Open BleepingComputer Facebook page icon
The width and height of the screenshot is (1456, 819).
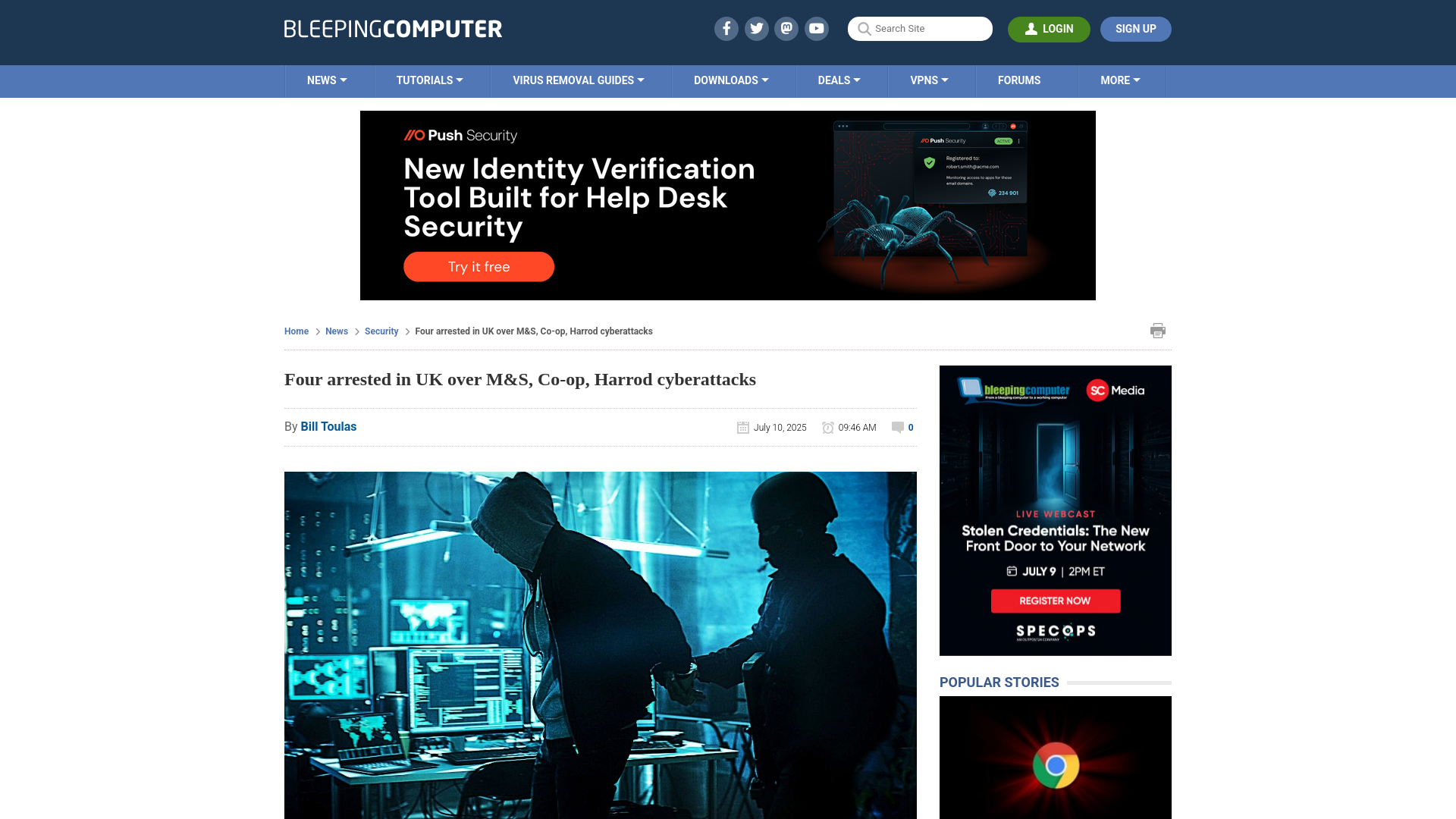(726, 29)
